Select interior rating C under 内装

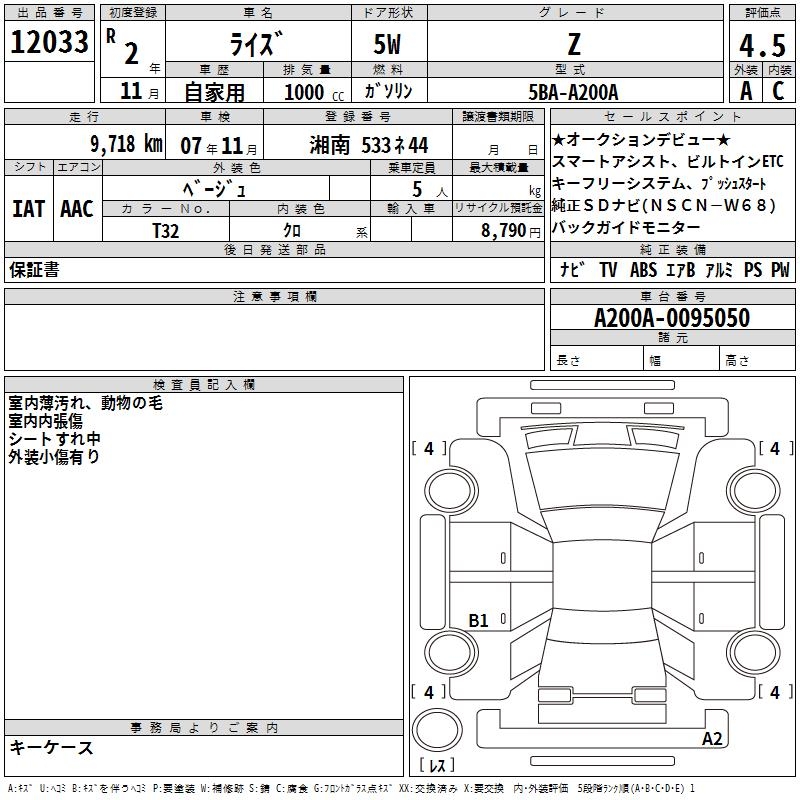(x=778, y=91)
